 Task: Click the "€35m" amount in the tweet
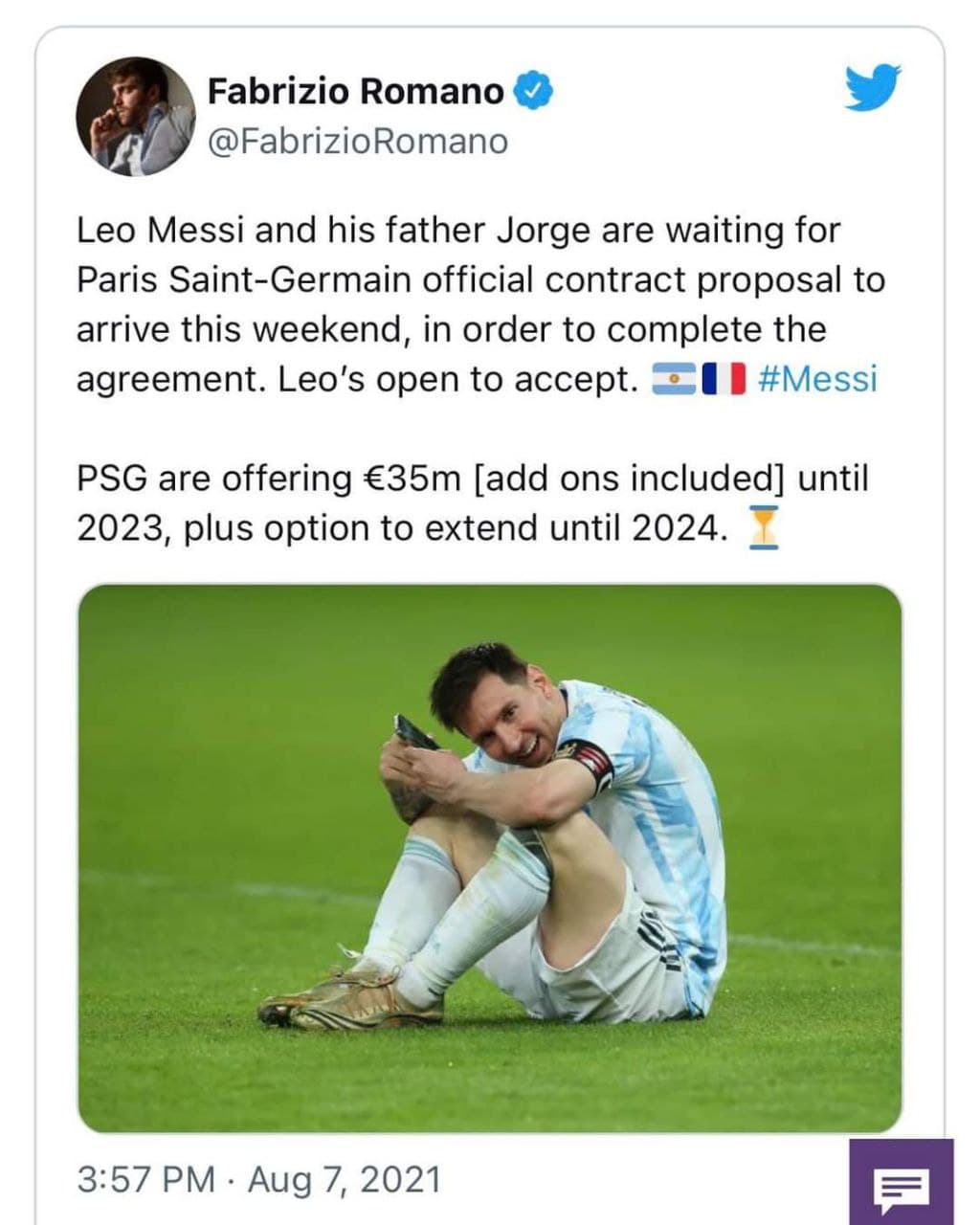[413, 479]
